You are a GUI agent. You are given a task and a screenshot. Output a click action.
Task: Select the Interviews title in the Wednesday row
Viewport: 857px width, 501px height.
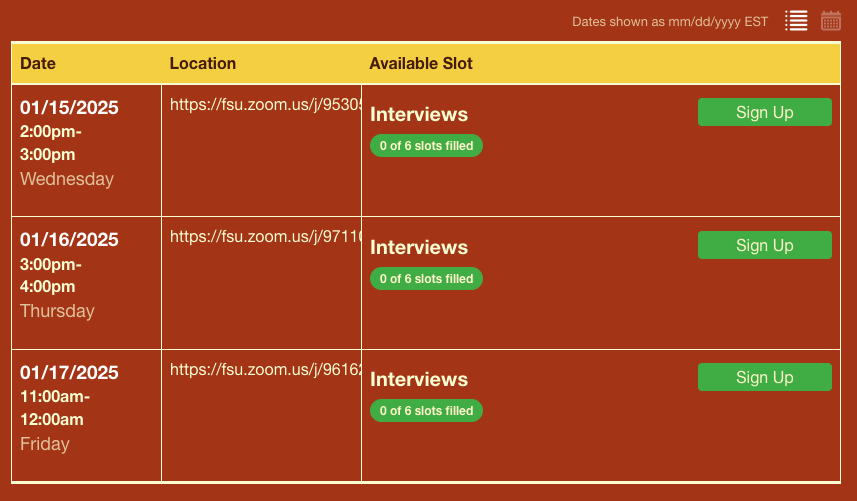pyautogui.click(x=419, y=115)
